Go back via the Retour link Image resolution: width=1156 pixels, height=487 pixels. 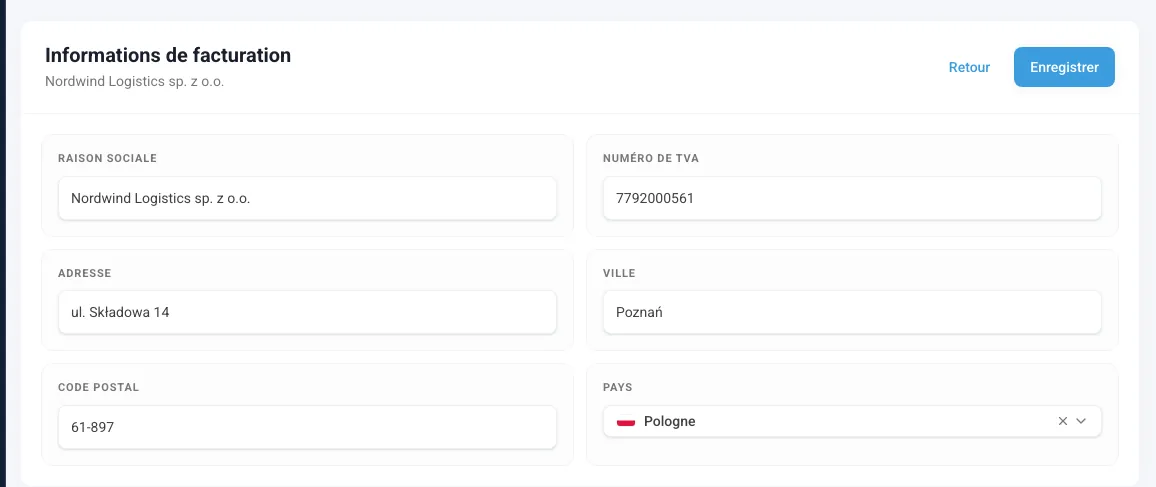[969, 67]
